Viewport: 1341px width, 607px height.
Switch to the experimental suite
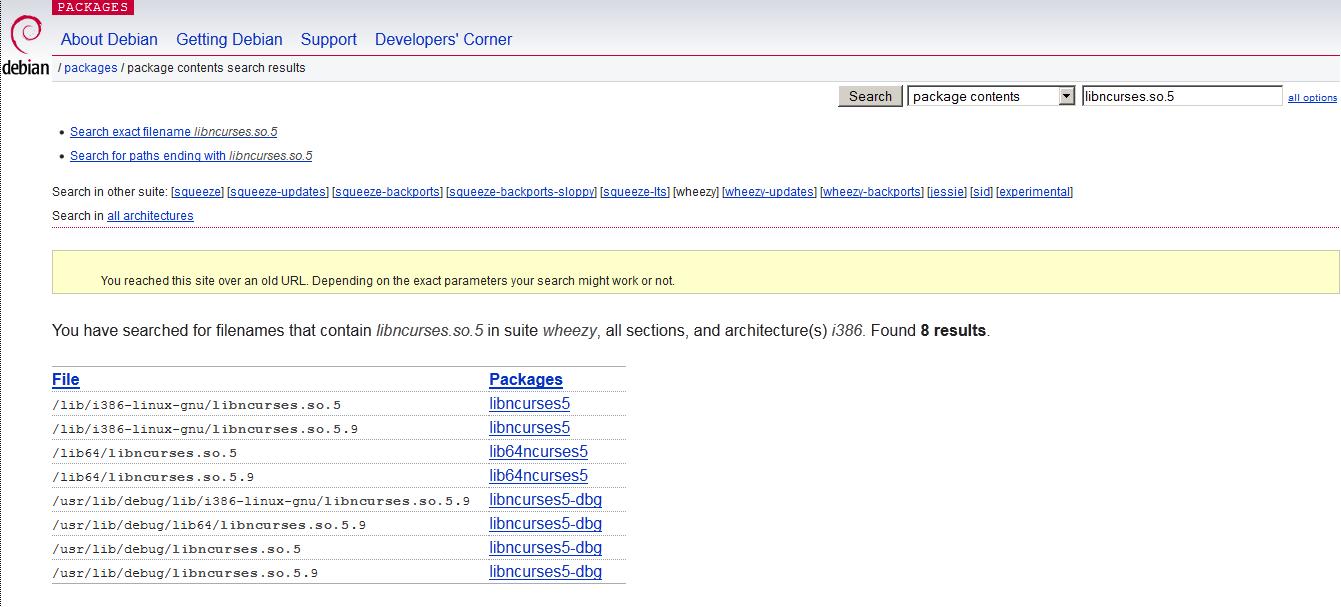[1034, 192]
